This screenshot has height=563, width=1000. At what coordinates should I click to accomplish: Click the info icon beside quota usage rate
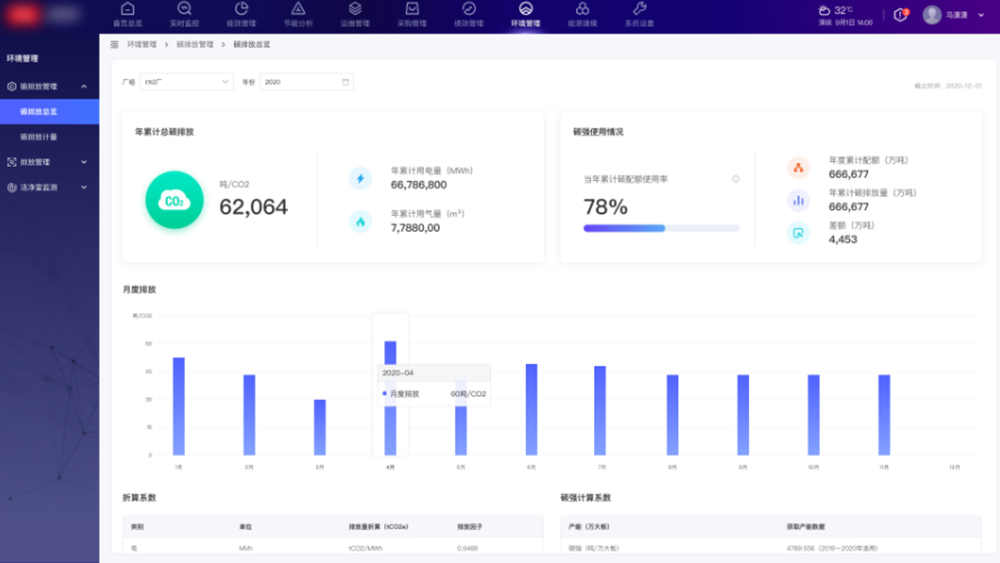click(736, 179)
